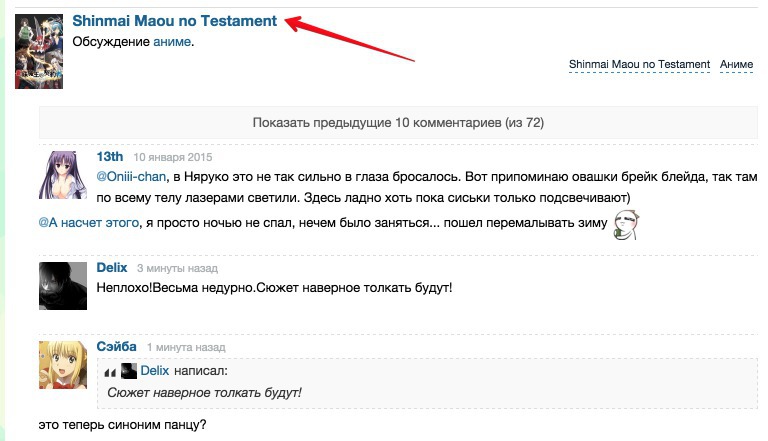Screen dimensions: 768x441
Task: Open the Delix link in the quote header
Action: coord(154,371)
